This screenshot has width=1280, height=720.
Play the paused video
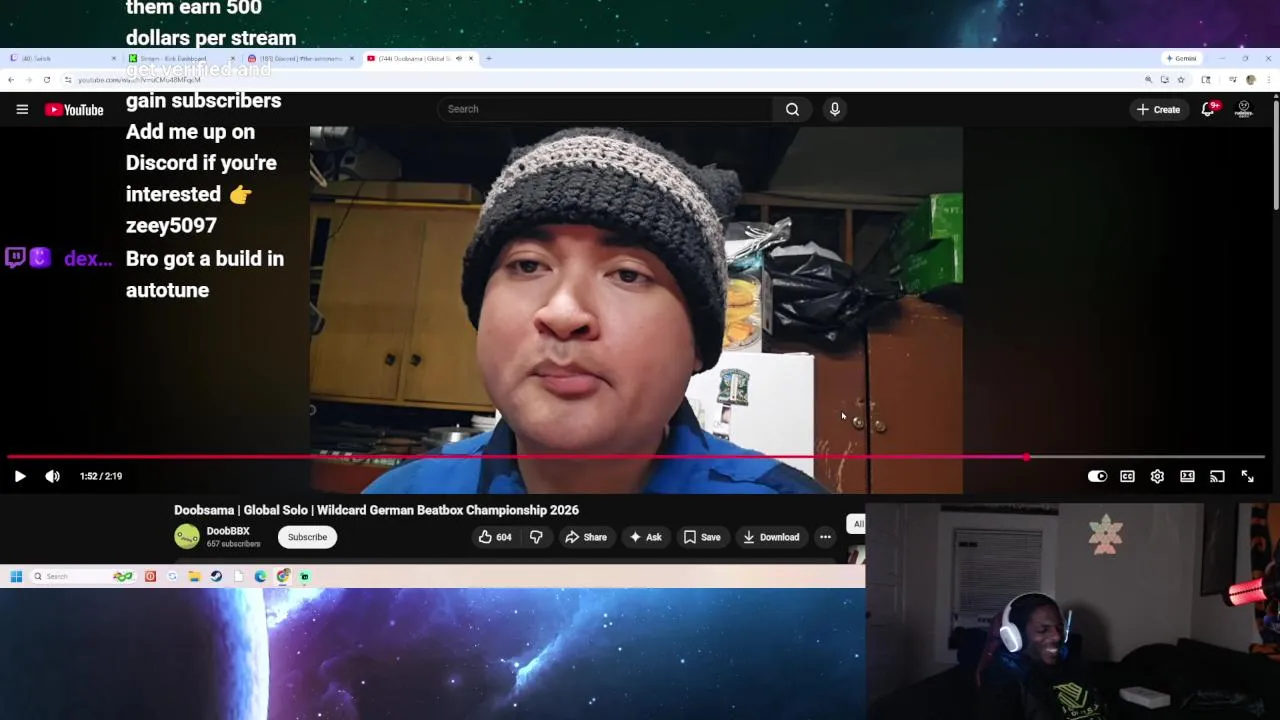point(20,476)
